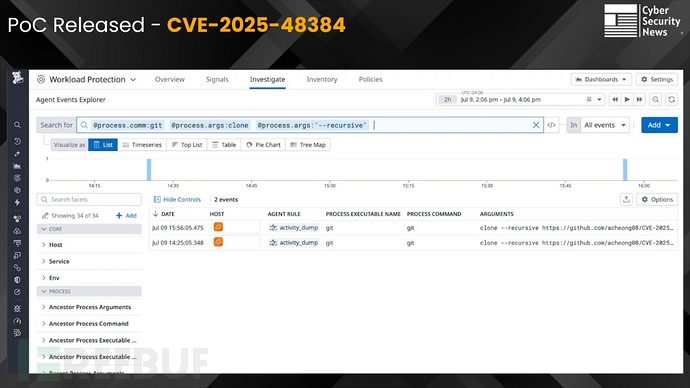The height and width of the screenshot is (388, 690).
Task: Go to the Overview tab
Action: [170, 80]
